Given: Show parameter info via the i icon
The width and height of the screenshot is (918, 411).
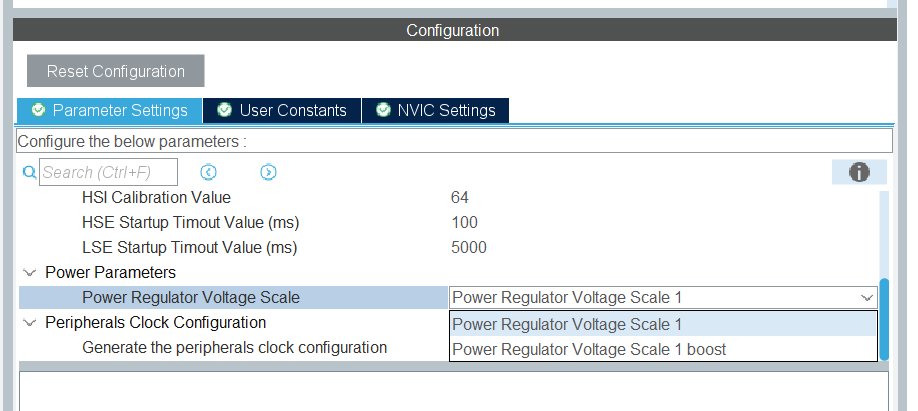Looking at the screenshot, I should pyautogui.click(x=859, y=172).
